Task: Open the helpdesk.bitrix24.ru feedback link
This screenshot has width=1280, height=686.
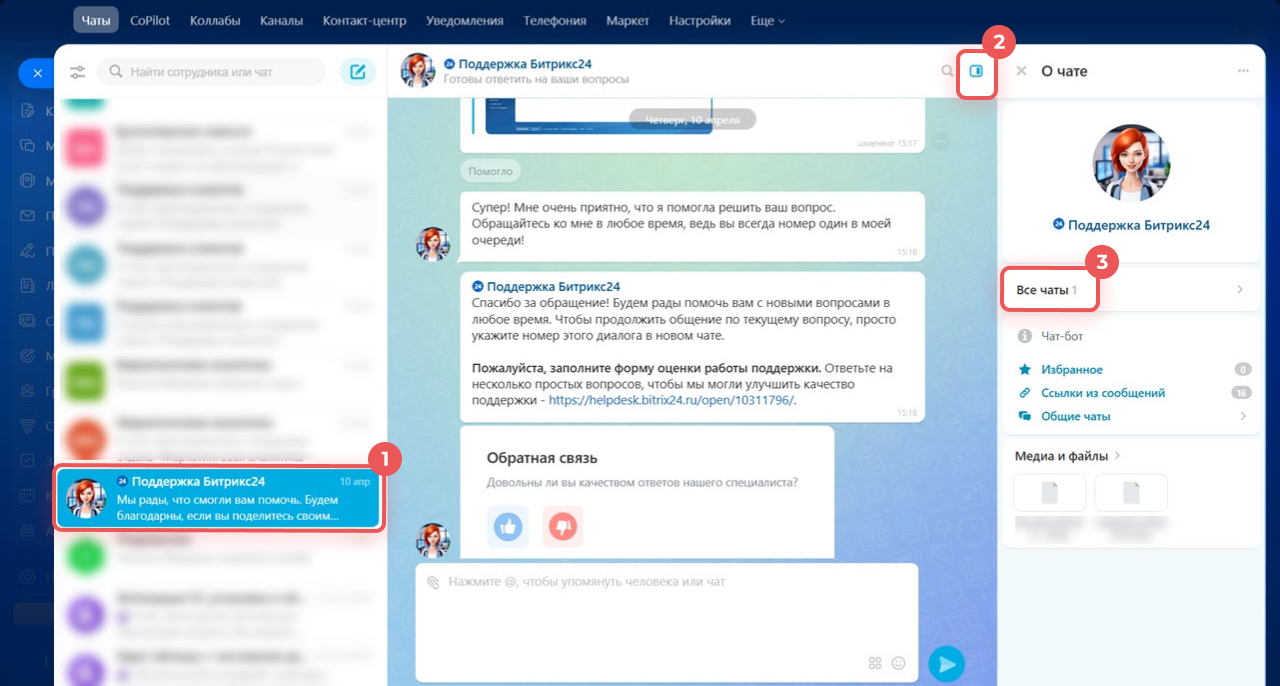Action: 672,400
